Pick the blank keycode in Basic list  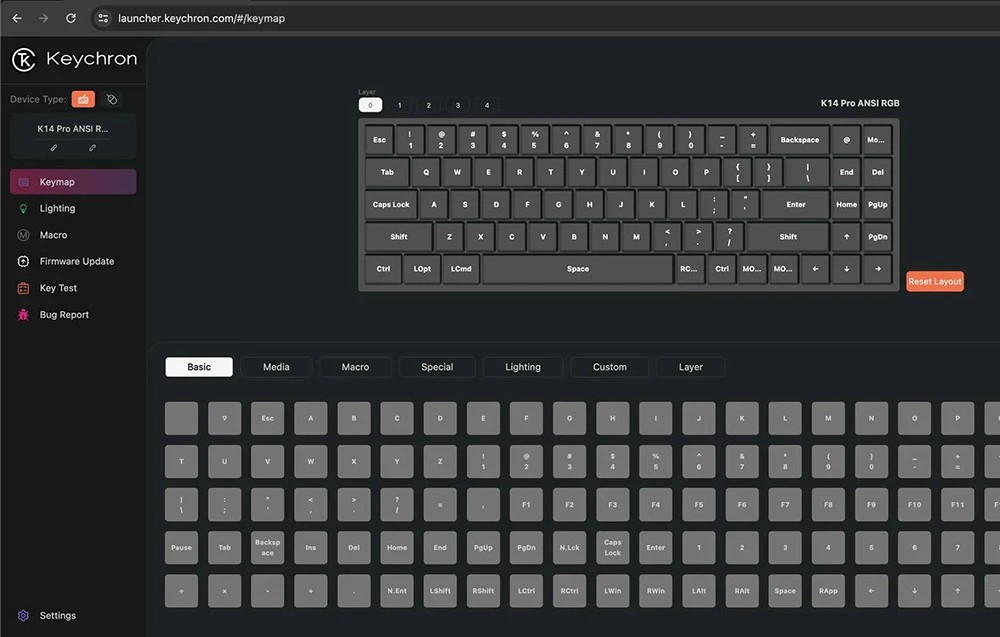181,418
